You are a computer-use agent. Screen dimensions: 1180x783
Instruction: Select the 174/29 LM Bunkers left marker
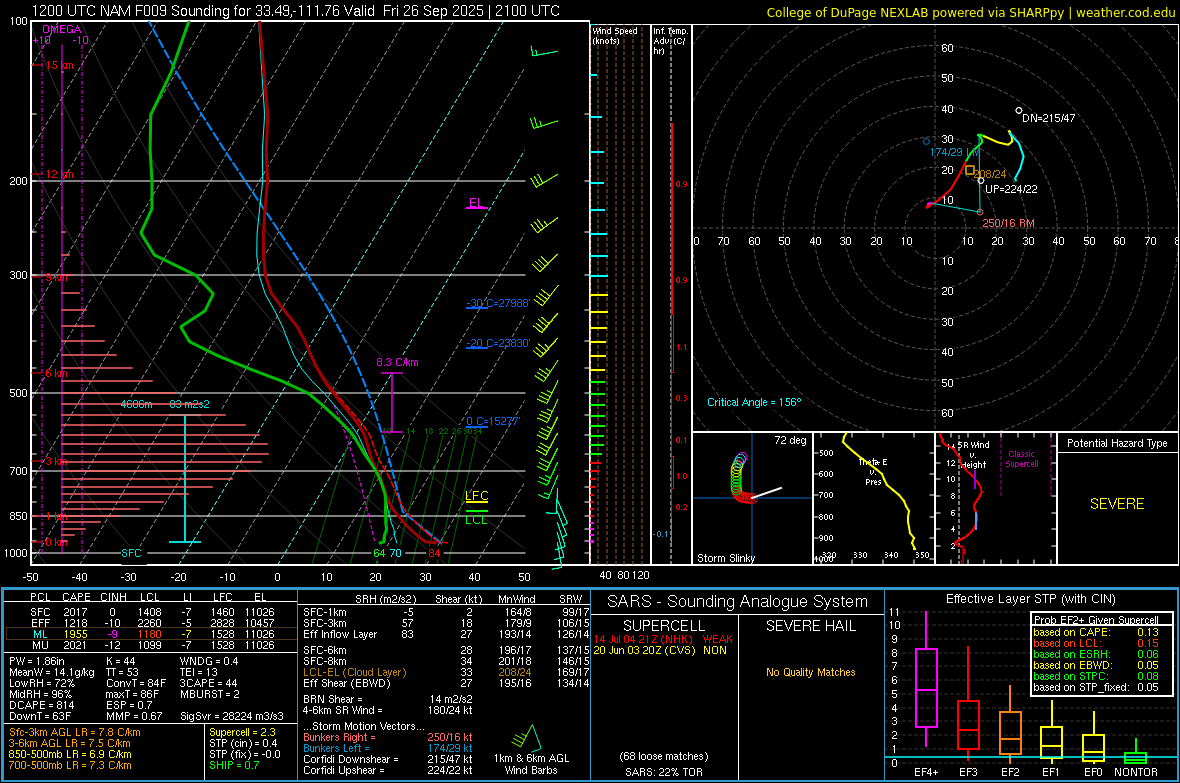[x=926, y=141]
